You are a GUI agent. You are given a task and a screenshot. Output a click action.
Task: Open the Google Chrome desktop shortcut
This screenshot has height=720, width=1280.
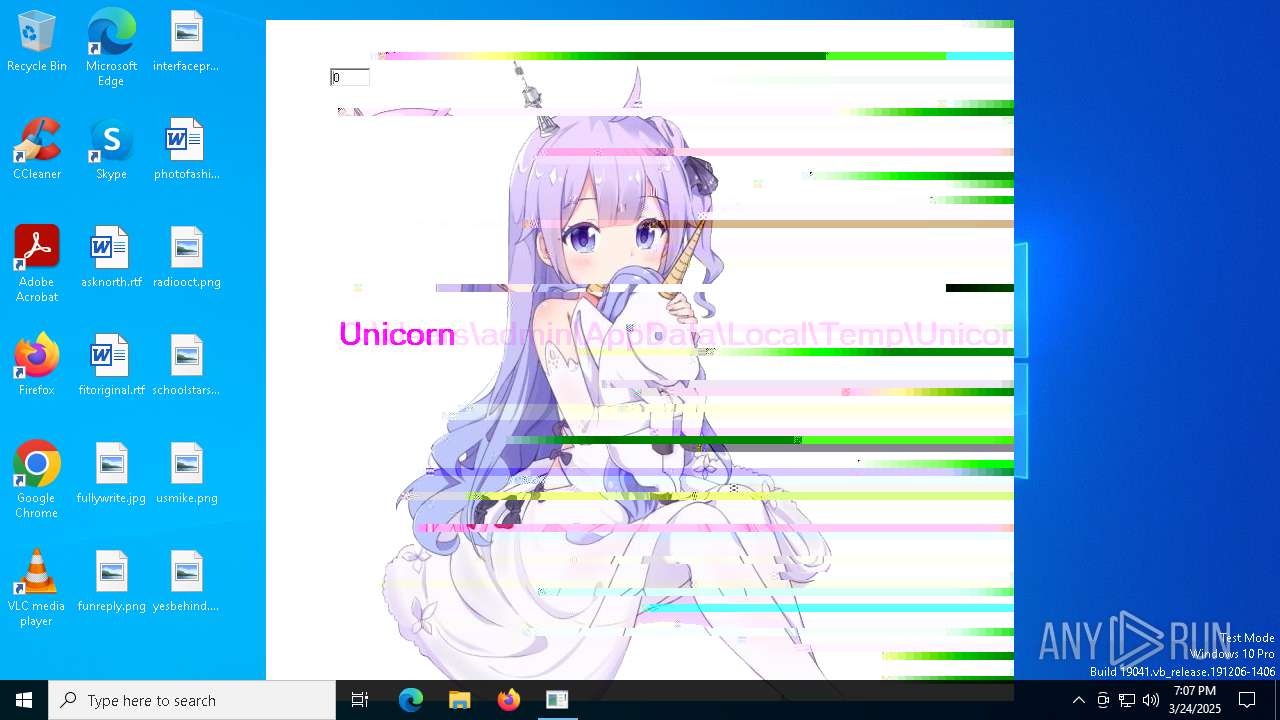click(37, 480)
